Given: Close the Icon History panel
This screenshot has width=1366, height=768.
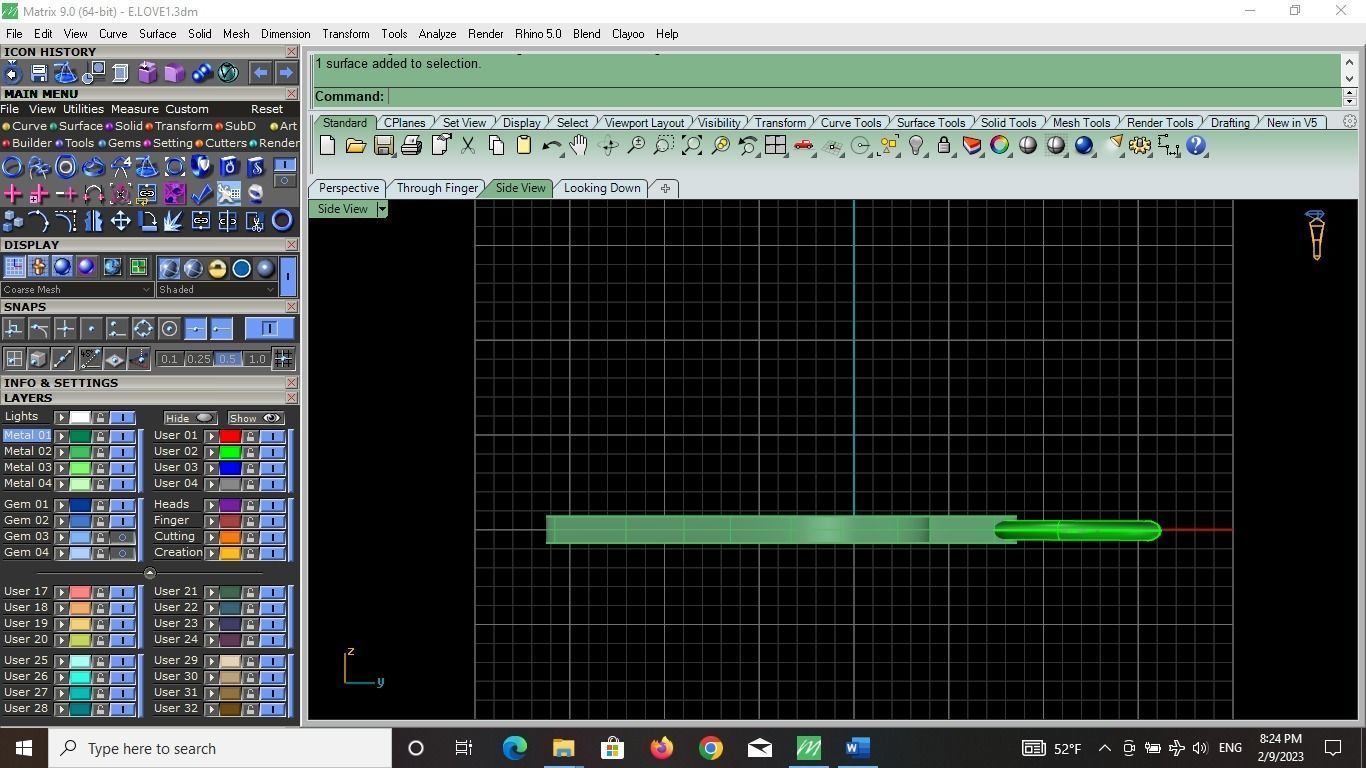Looking at the screenshot, I should 291,52.
